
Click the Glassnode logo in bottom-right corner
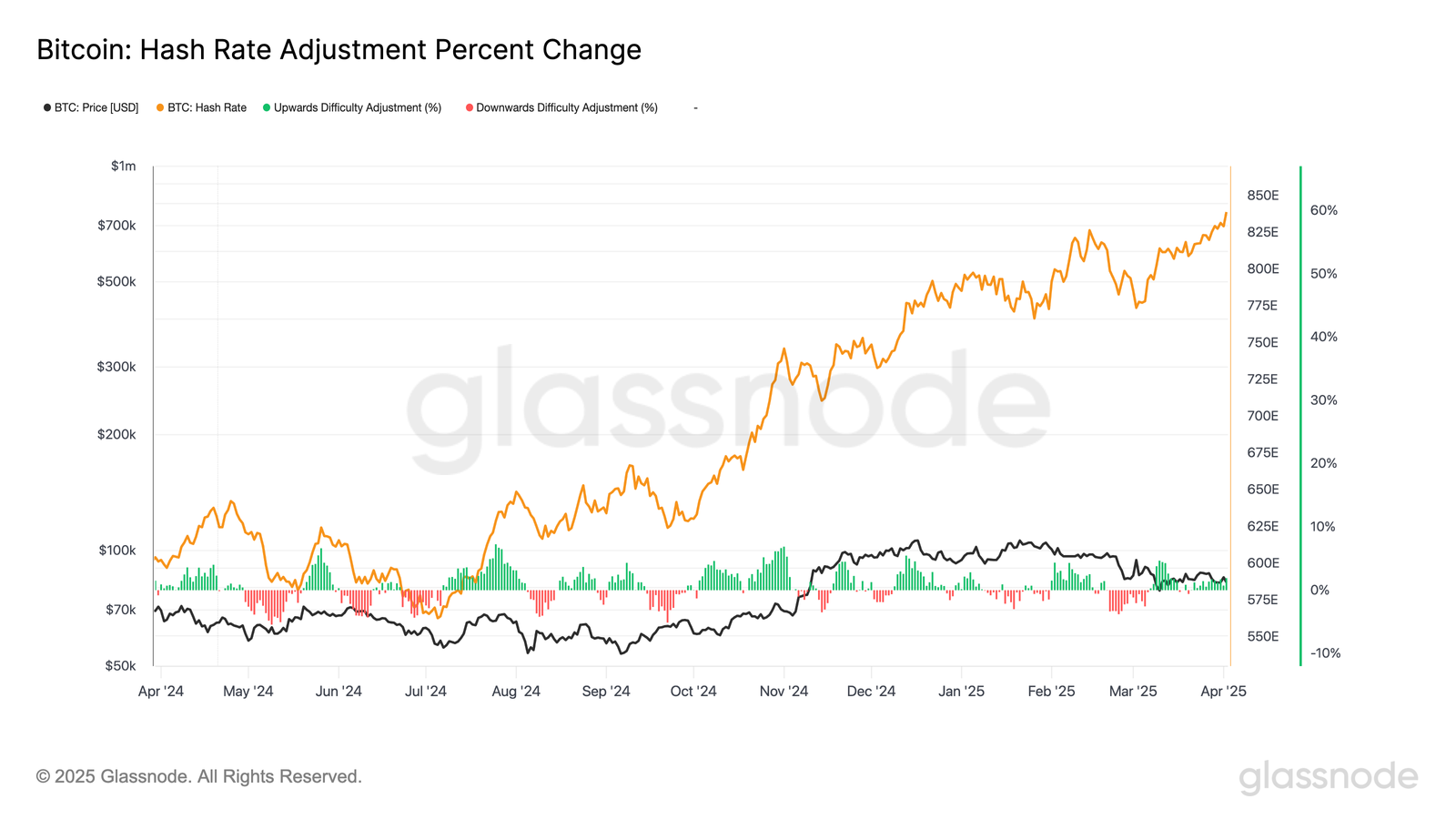(1328, 777)
